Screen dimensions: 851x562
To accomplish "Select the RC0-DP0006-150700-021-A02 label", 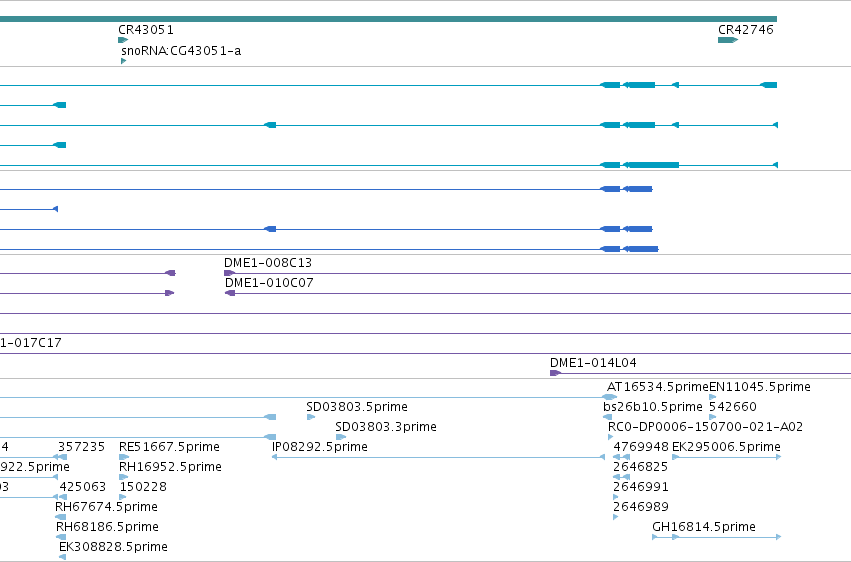I will click(x=705, y=427).
